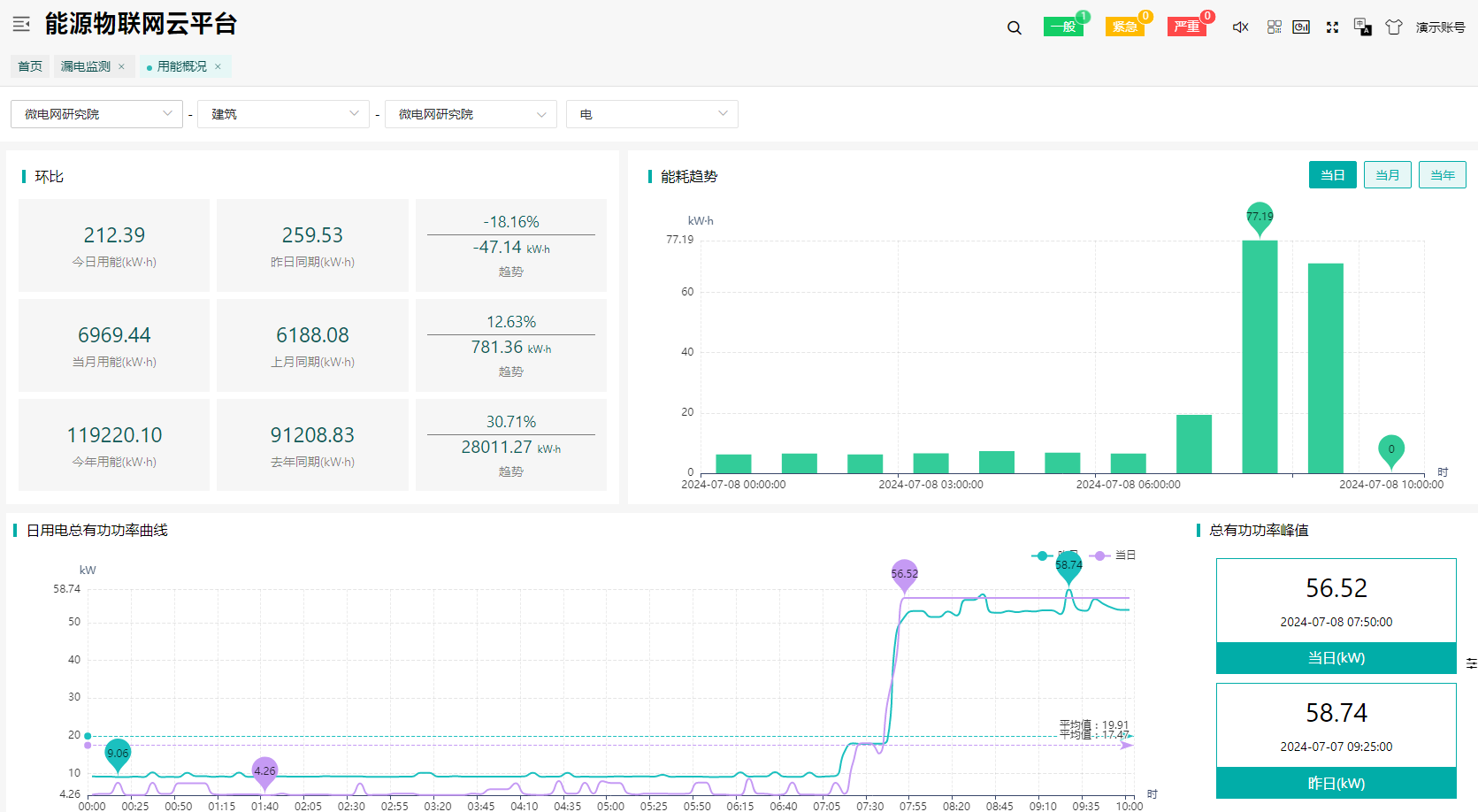Expand the first 微电网研究院 dropdown

click(96, 114)
